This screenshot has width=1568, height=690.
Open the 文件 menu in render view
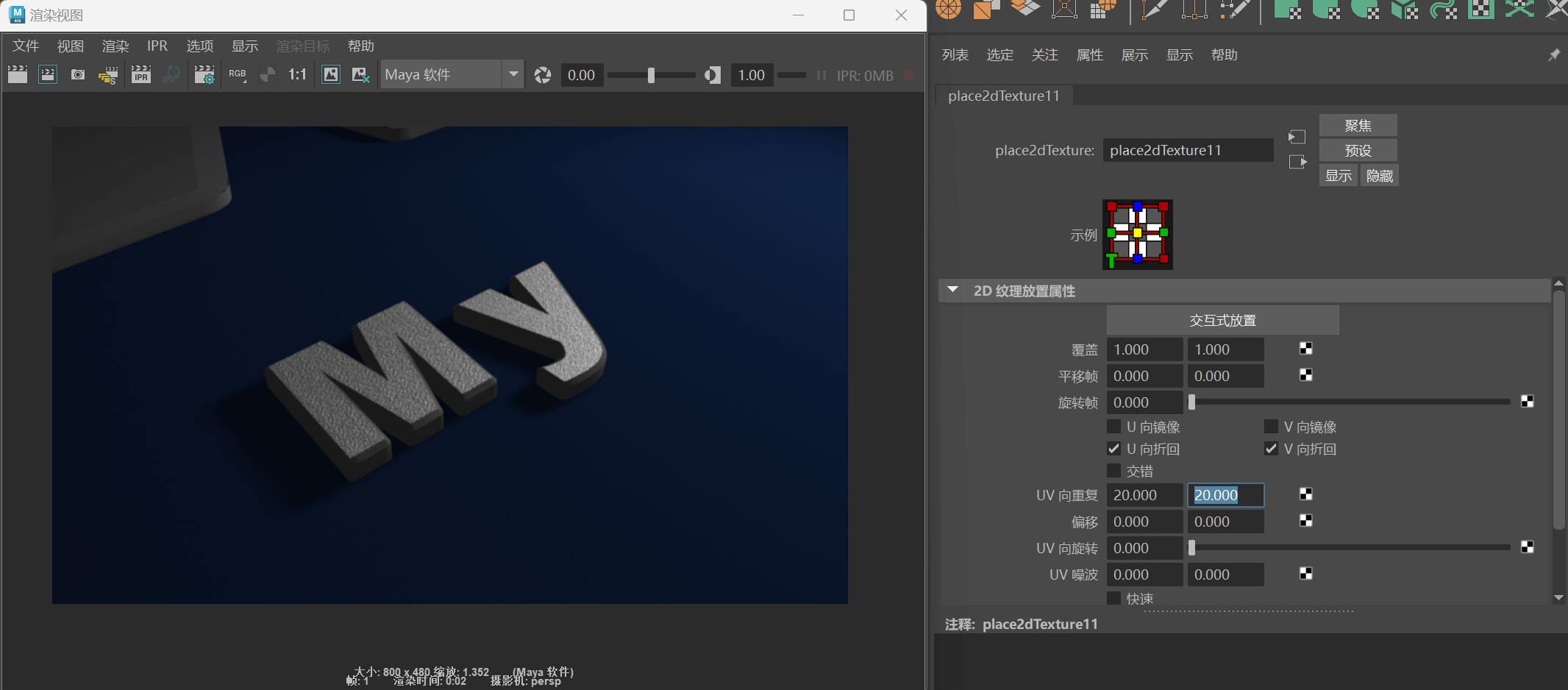pos(26,46)
